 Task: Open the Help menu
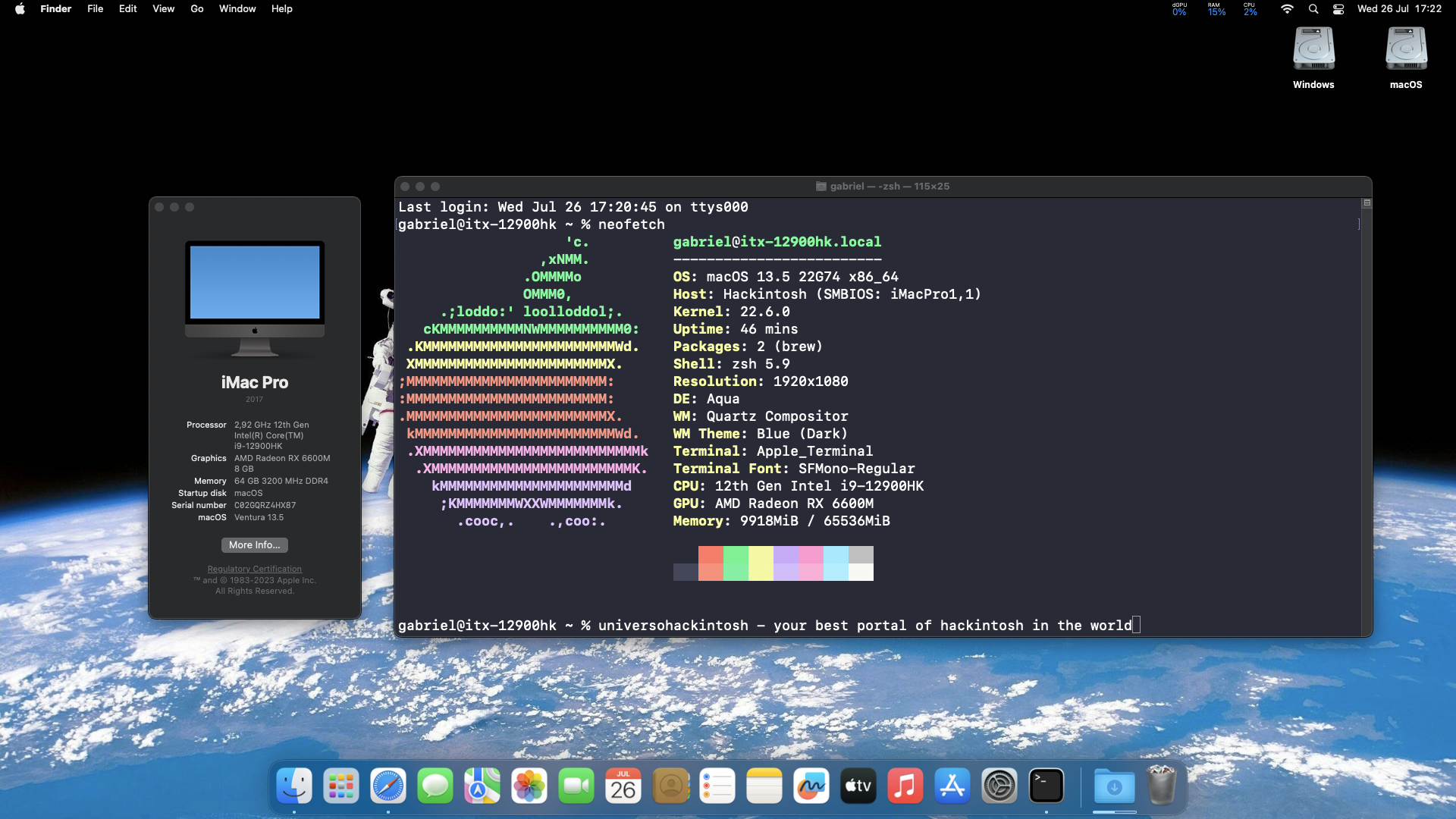(x=281, y=9)
